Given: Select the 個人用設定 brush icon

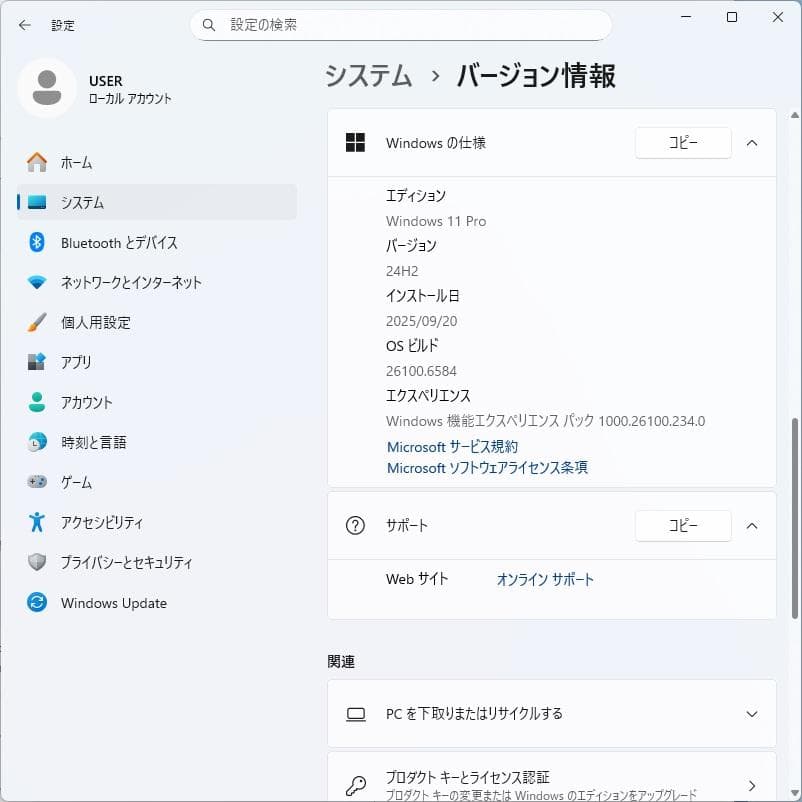Looking at the screenshot, I should (39, 322).
